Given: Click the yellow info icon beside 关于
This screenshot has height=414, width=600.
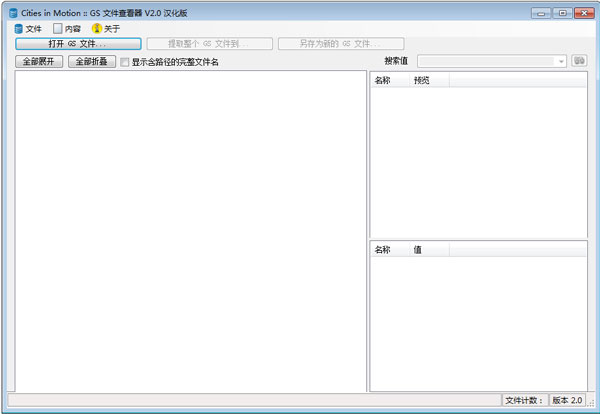Looking at the screenshot, I should pos(97,28).
